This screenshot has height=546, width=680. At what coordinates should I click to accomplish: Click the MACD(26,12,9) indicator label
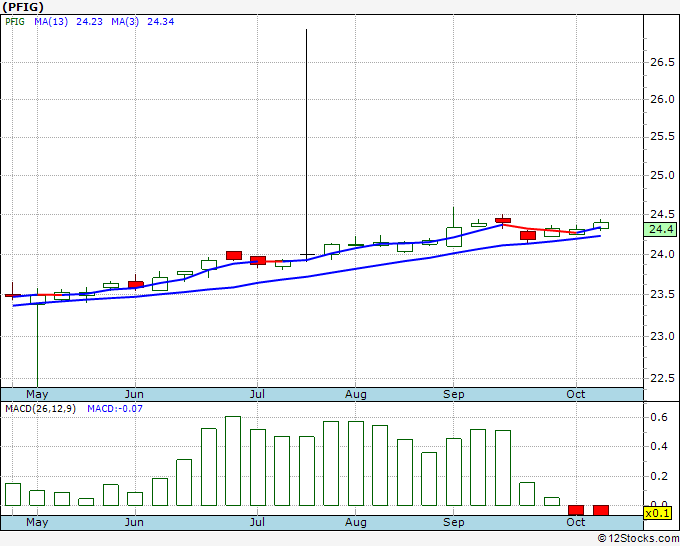point(41,409)
